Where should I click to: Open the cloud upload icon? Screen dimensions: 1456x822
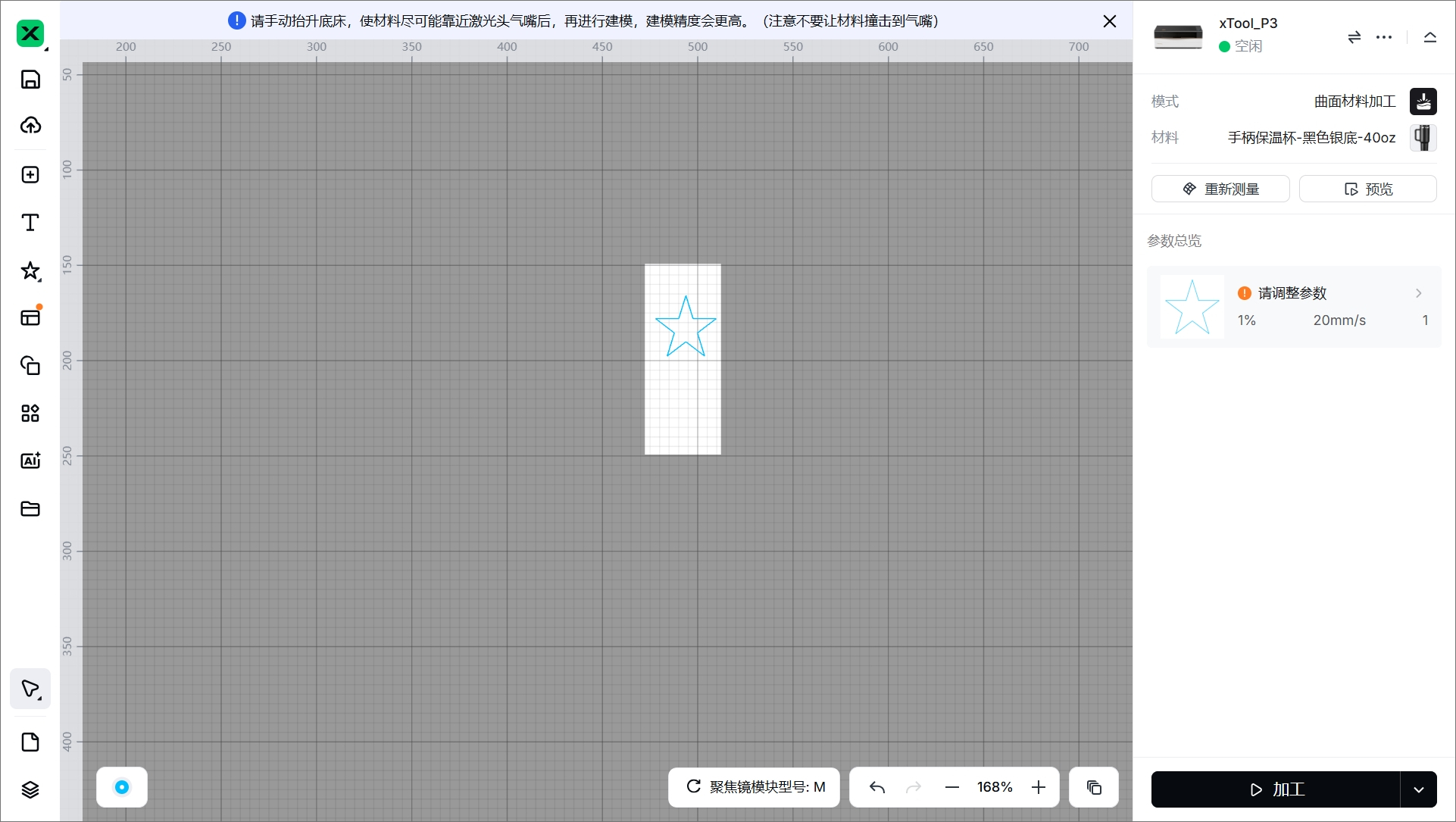coord(30,125)
